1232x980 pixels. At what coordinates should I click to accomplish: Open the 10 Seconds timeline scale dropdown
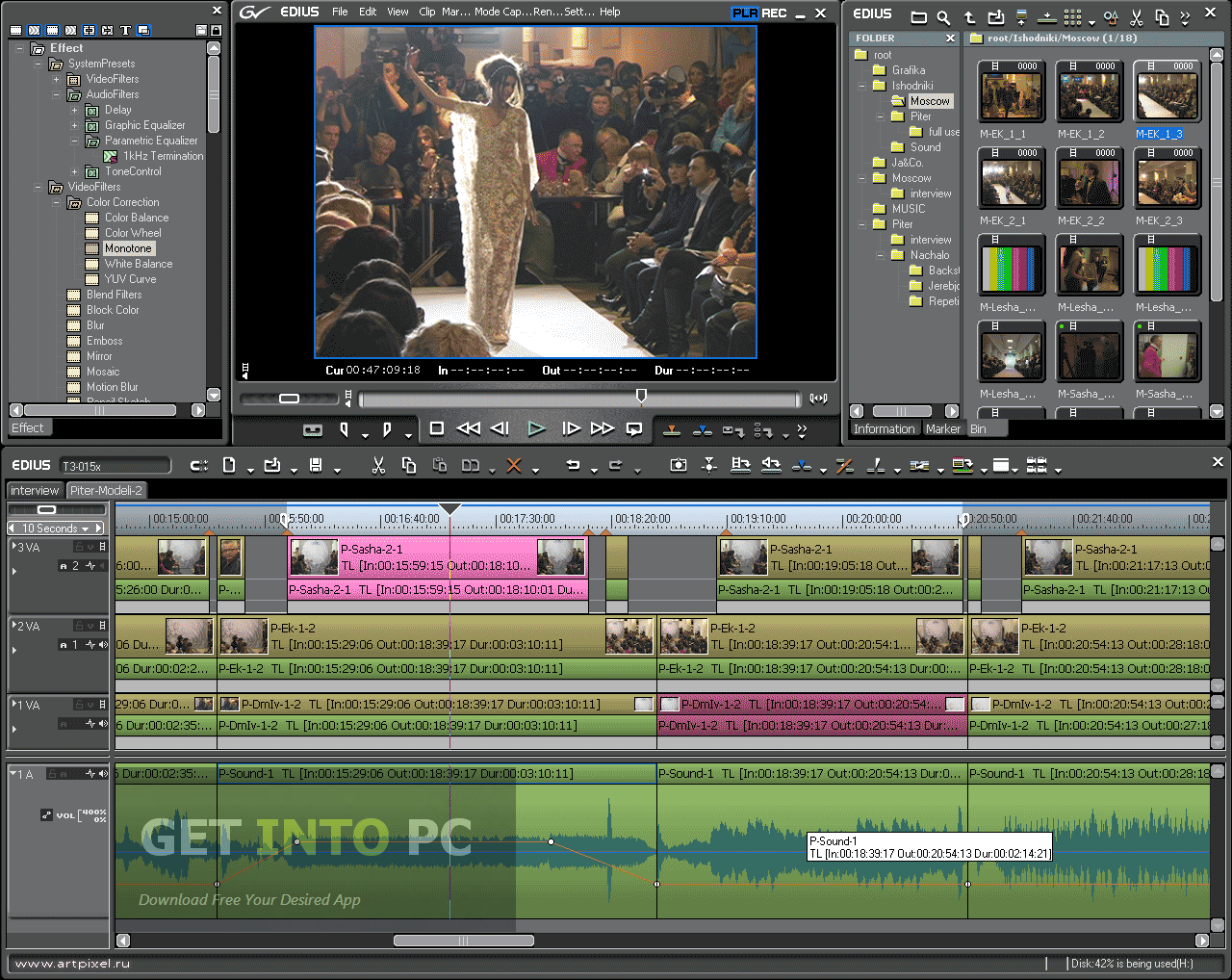56,529
